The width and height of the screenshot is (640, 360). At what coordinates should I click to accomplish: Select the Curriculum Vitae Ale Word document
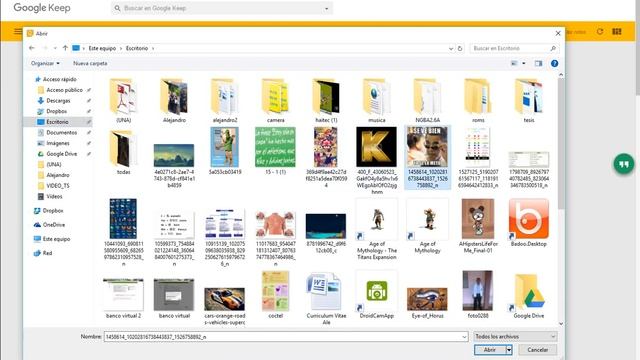326,298
